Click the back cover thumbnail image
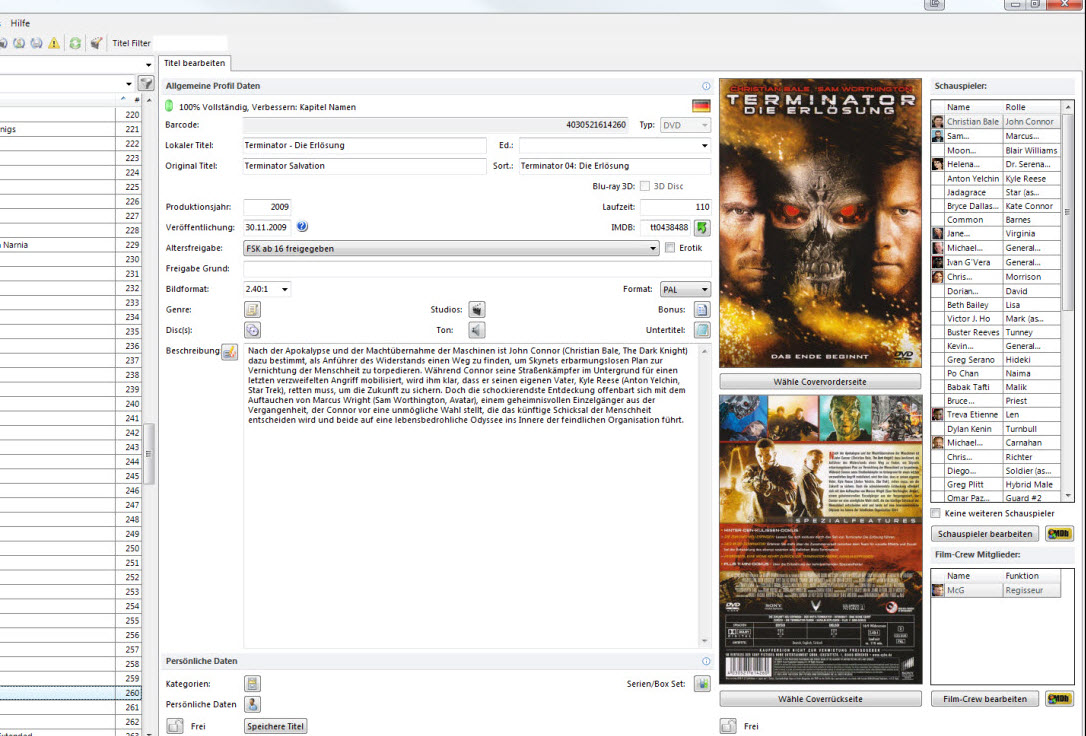1086x736 pixels. [820, 539]
